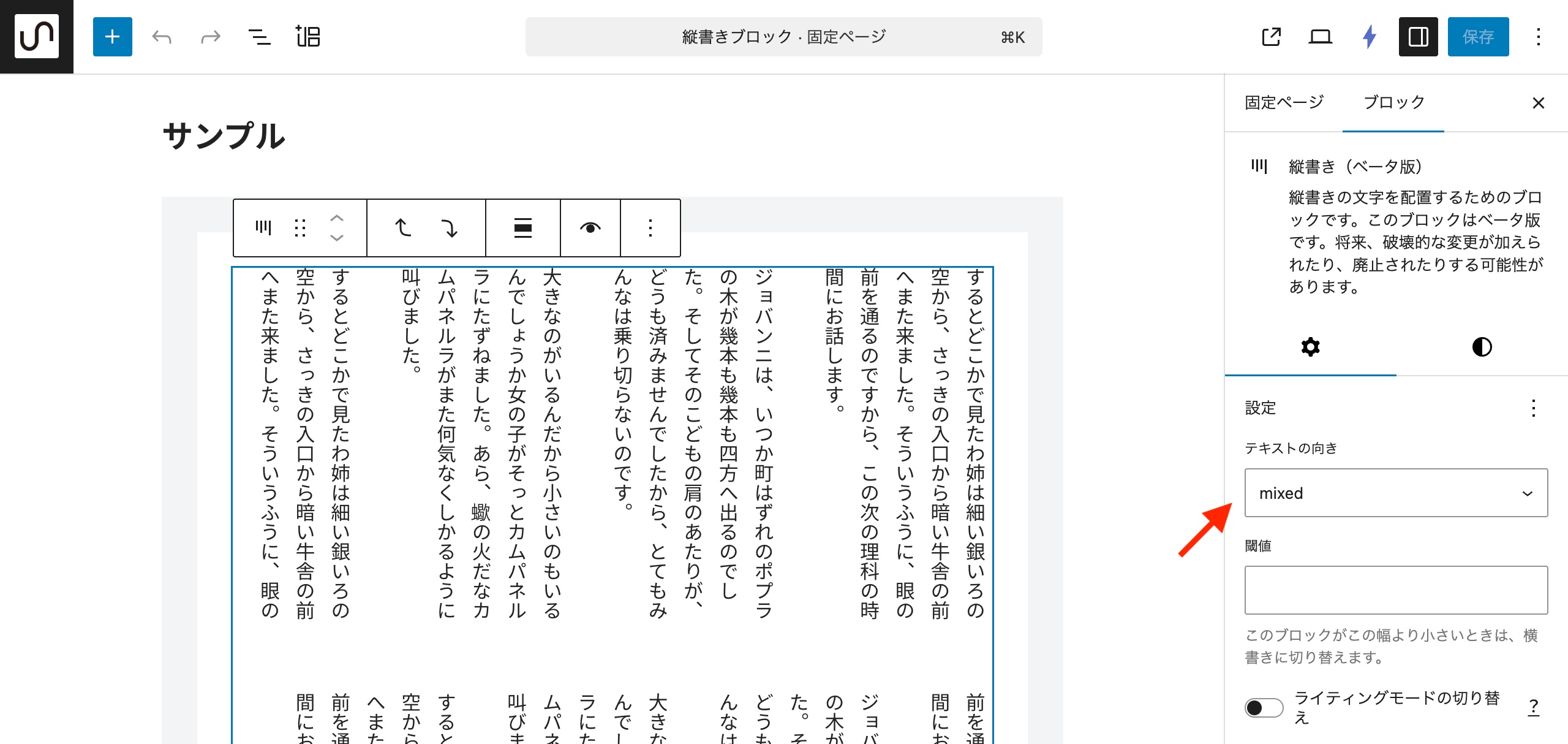The image size is (1568, 744).
Task: Click the laptop device preview icon
Action: point(1320,37)
